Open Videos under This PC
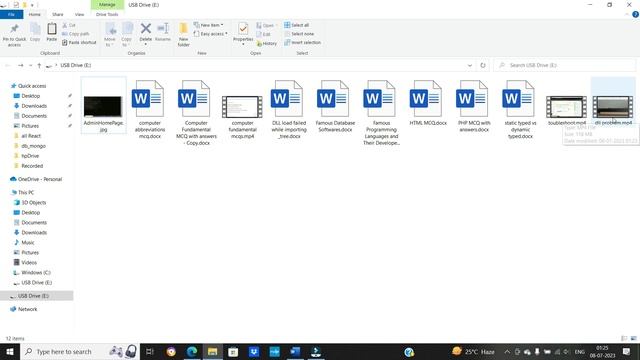 pyautogui.click(x=29, y=262)
